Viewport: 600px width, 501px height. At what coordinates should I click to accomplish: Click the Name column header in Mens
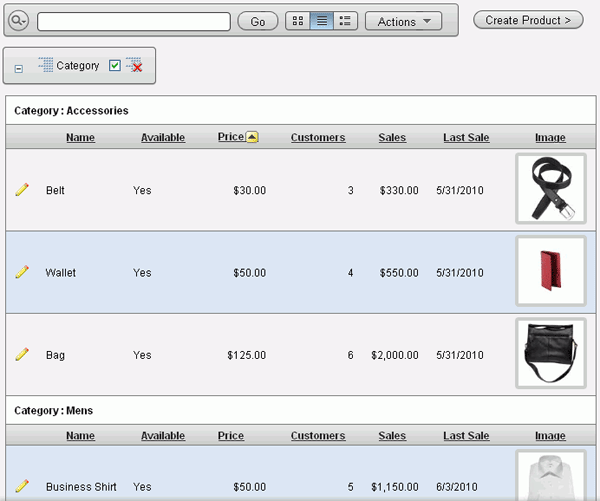80,436
